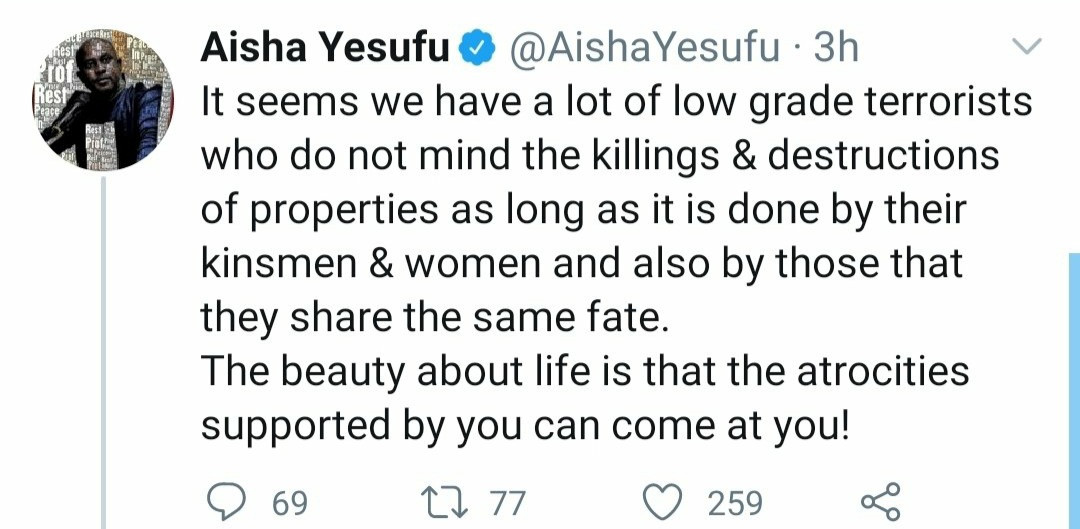Open the tweet via the 3h timestamp
This screenshot has width=1080, height=529.
[x=836, y=48]
